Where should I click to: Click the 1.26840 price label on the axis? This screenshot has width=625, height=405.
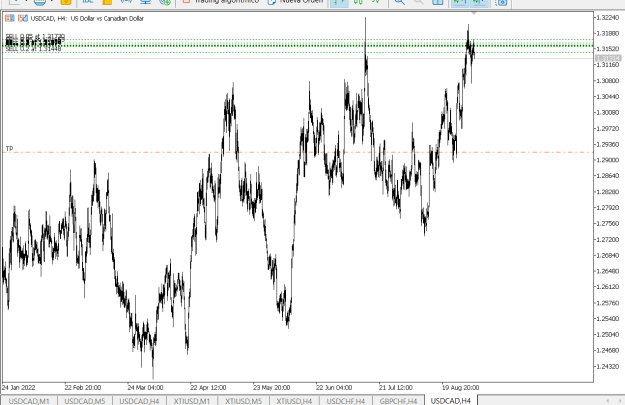(x=608, y=255)
